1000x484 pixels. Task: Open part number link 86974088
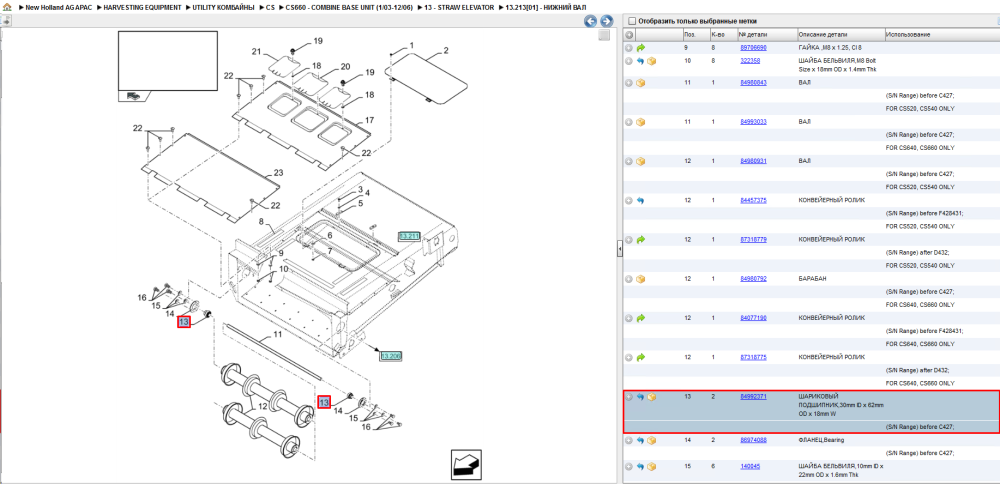753,440
